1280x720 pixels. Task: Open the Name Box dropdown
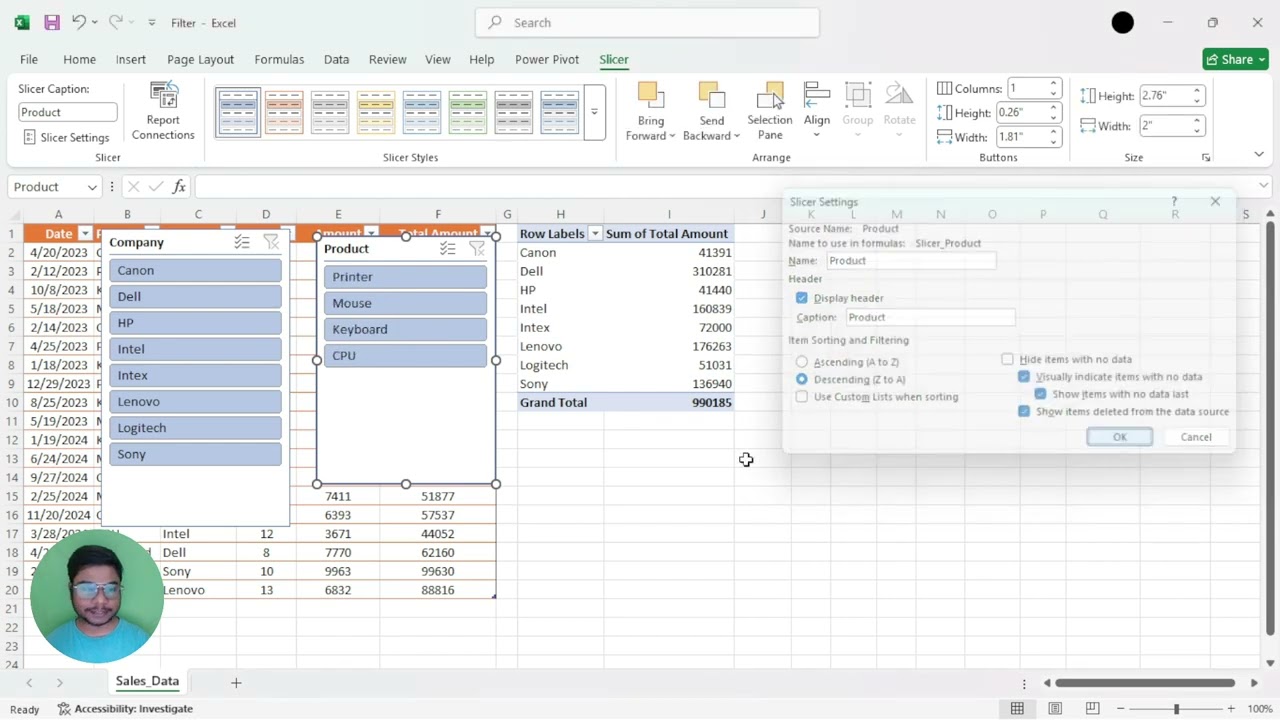point(92,187)
